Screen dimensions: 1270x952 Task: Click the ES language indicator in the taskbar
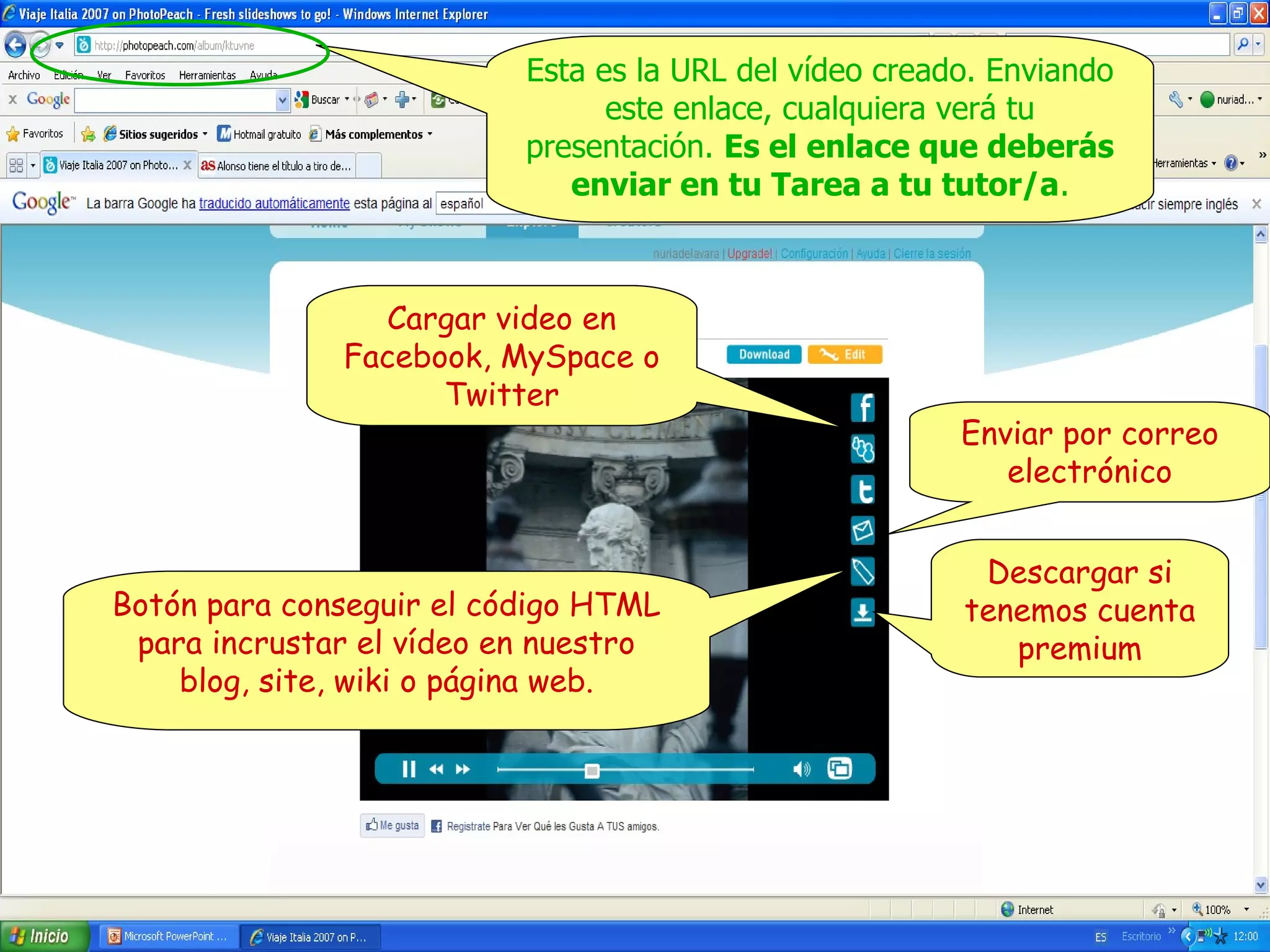pos(1101,937)
